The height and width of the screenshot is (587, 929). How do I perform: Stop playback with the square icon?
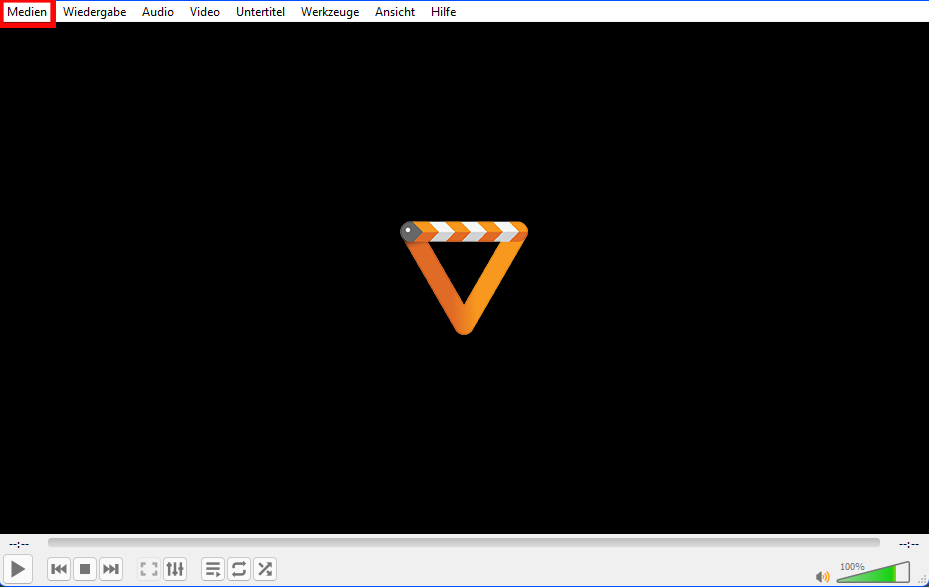[x=85, y=569]
